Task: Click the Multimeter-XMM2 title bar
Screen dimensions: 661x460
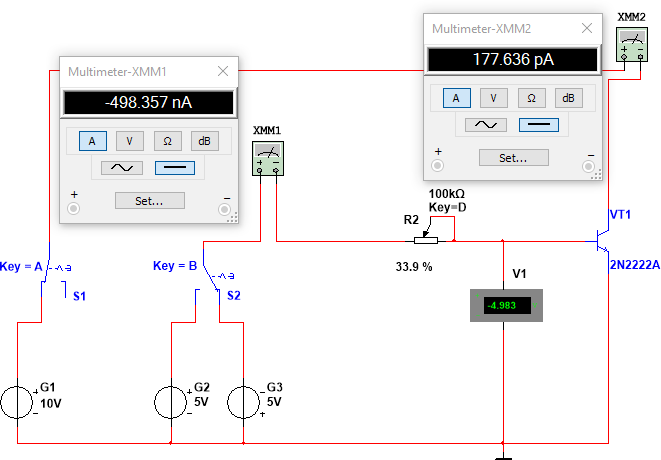Action: click(x=513, y=29)
